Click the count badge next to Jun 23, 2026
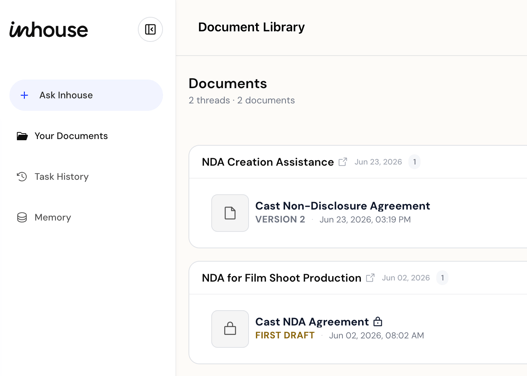 click(414, 162)
